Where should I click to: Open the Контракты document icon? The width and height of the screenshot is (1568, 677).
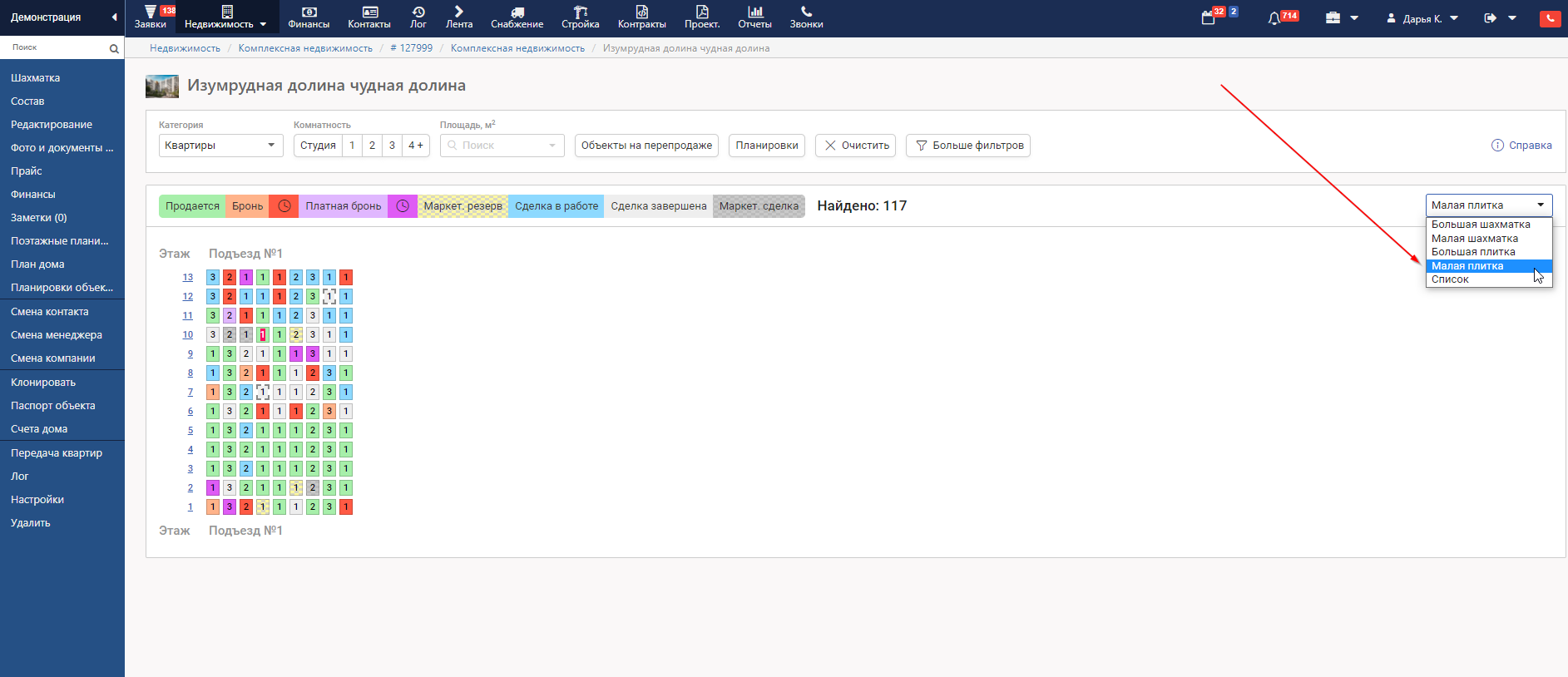[x=642, y=12]
